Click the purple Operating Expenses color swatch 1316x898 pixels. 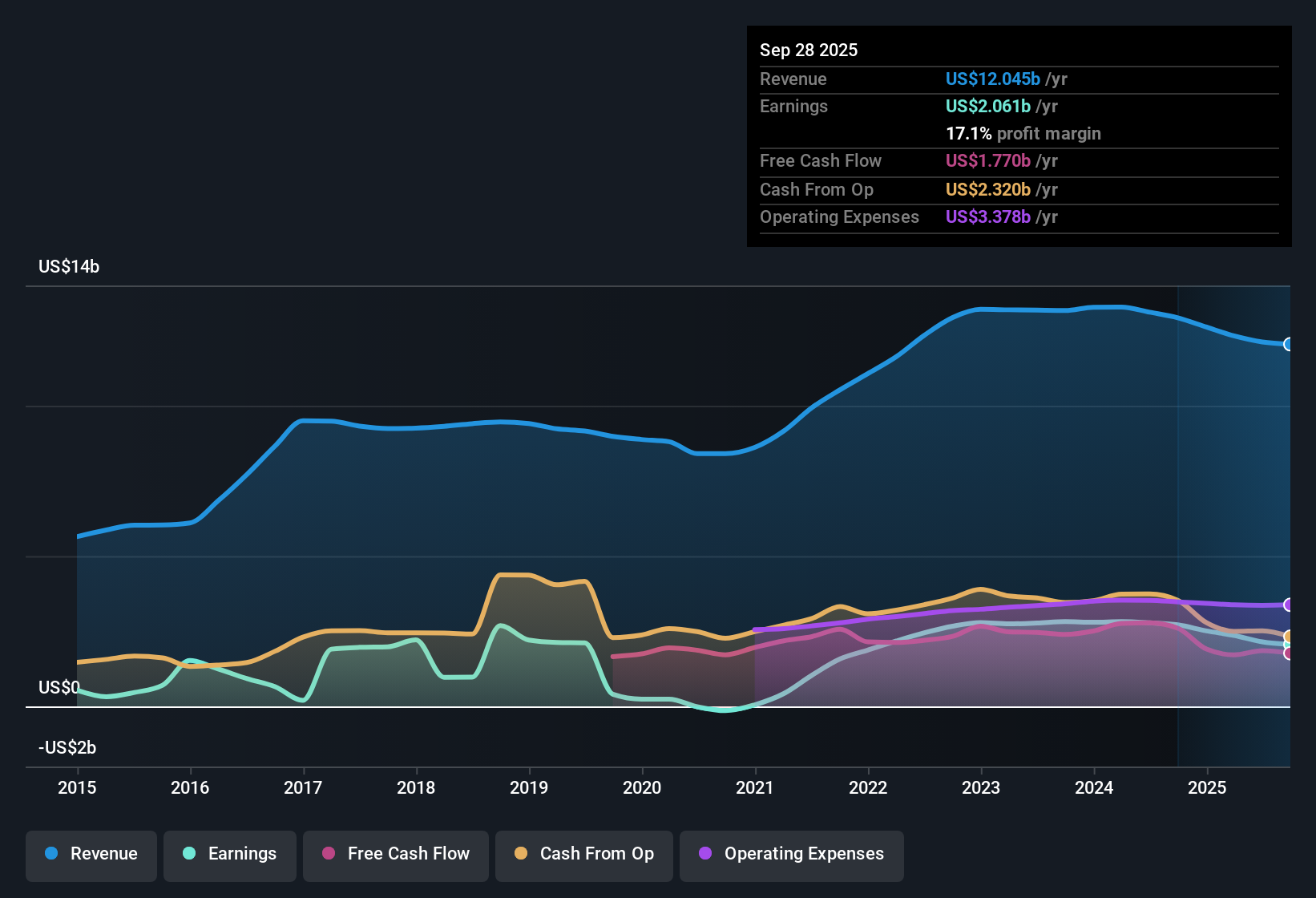click(704, 854)
